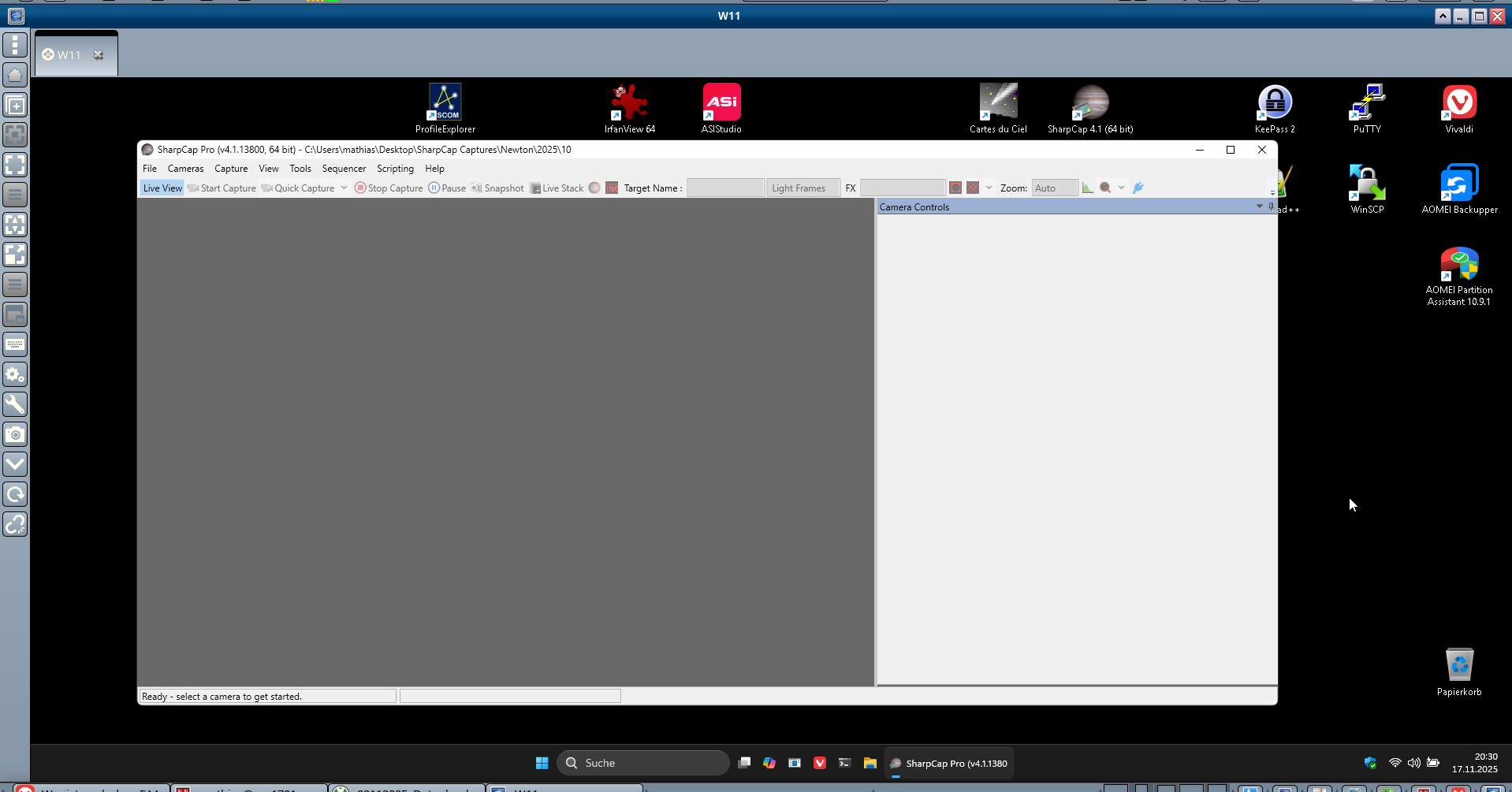This screenshot has width=1512, height=792.
Task: Click the keyboard icon in the sidebar
Action: pos(15,344)
